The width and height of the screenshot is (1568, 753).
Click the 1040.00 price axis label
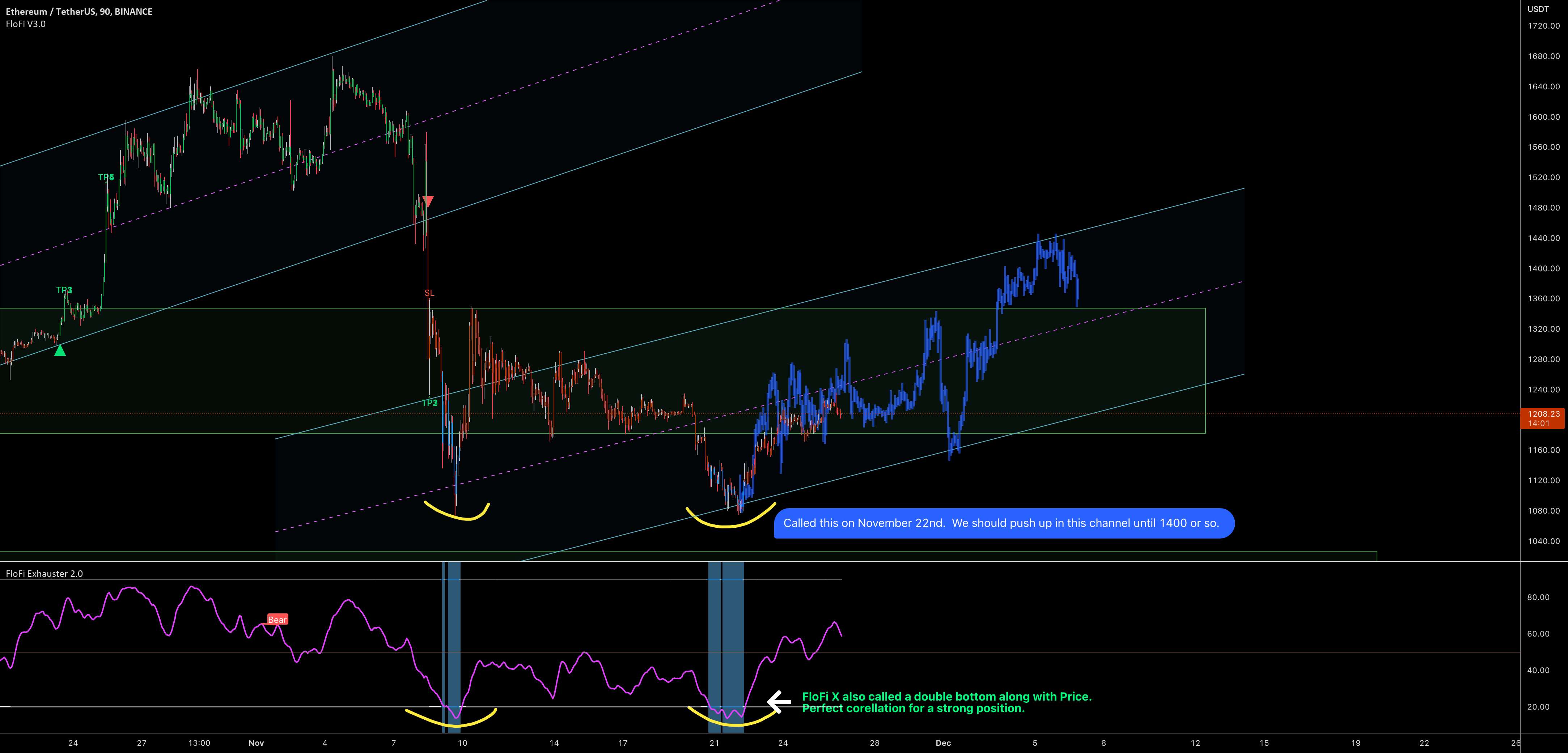[x=1543, y=541]
